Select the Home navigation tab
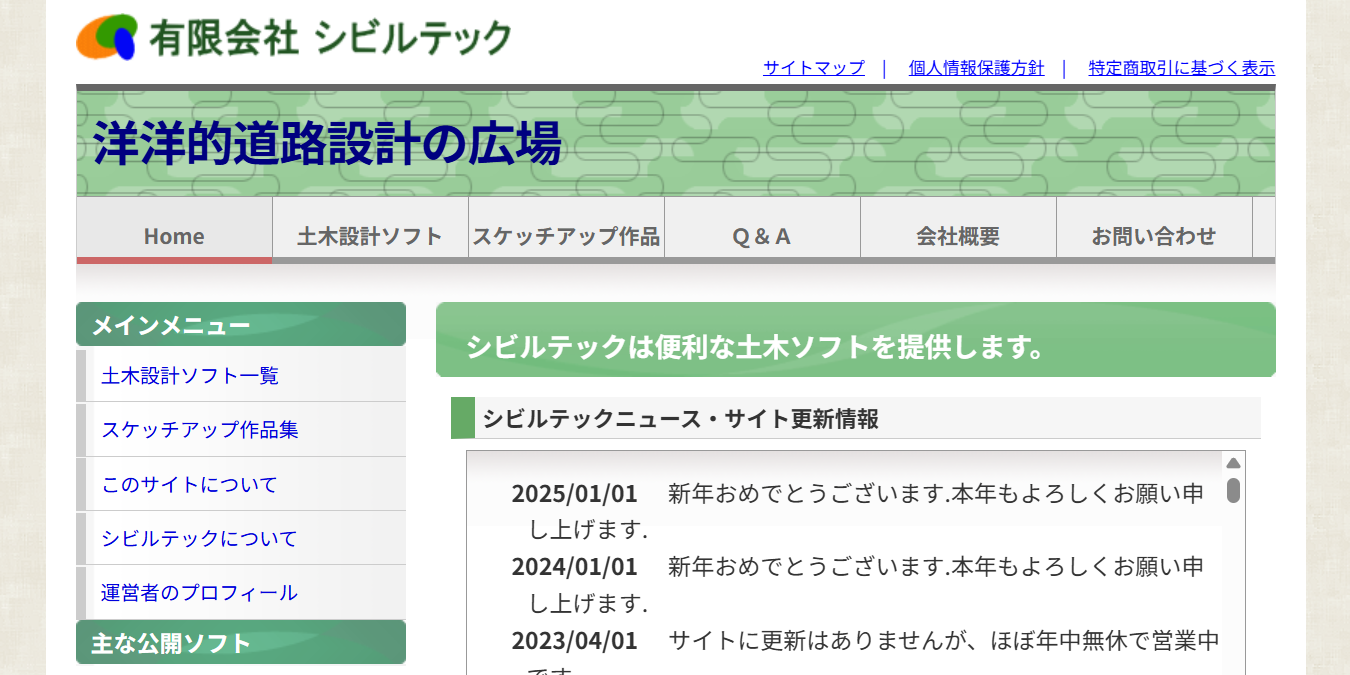The height and width of the screenshot is (675, 1350). pos(174,236)
